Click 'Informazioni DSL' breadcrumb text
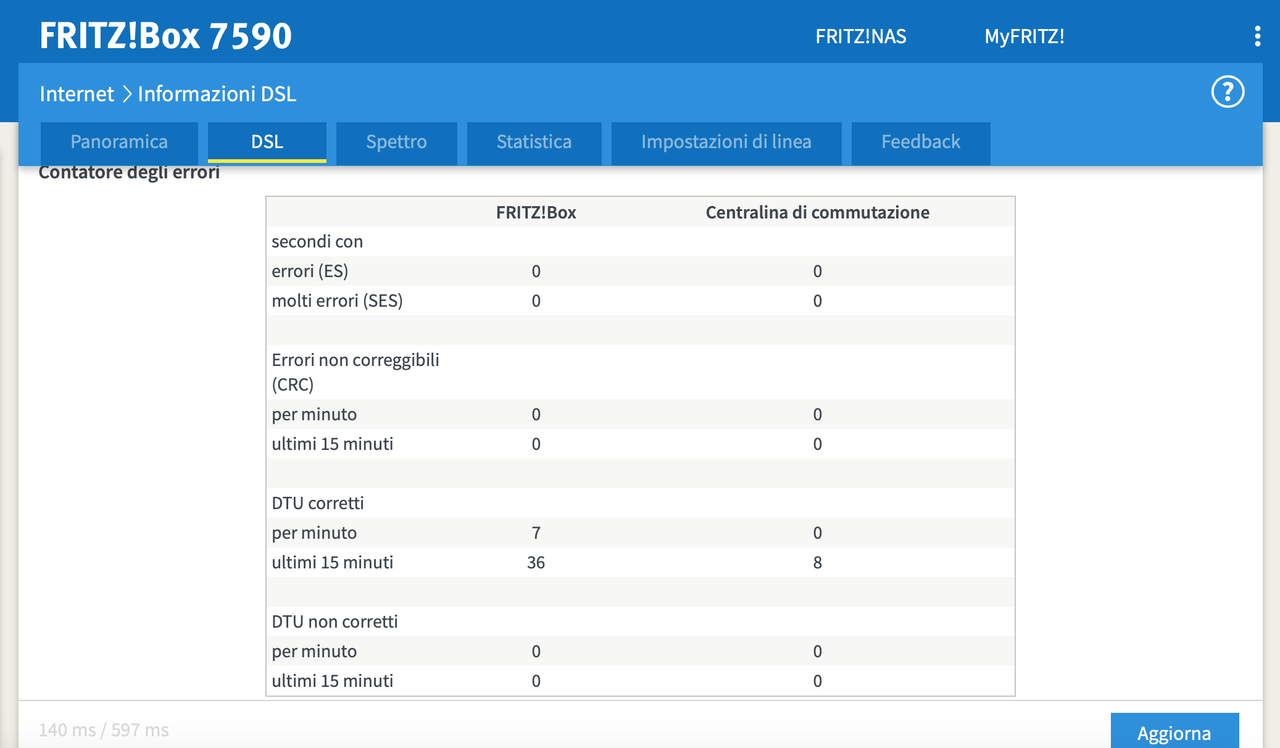The image size is (1280, 748). pos(217,94)
